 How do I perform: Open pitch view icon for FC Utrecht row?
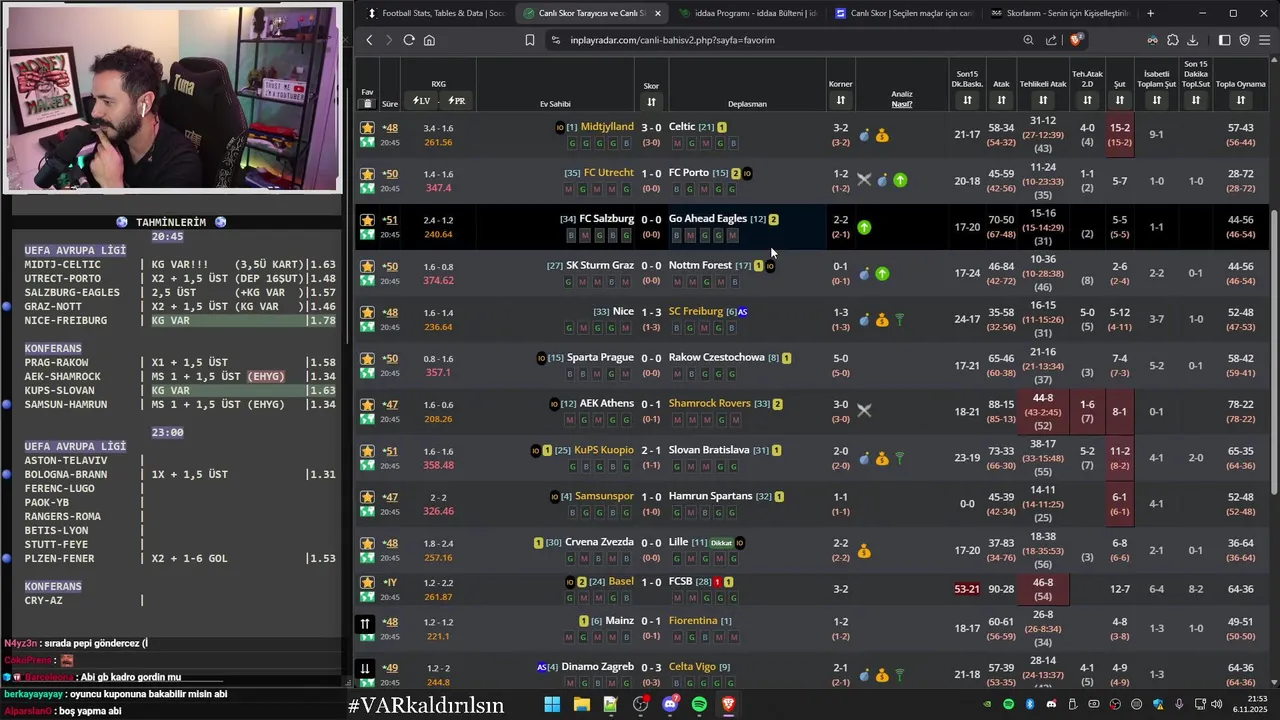point(367,188)
